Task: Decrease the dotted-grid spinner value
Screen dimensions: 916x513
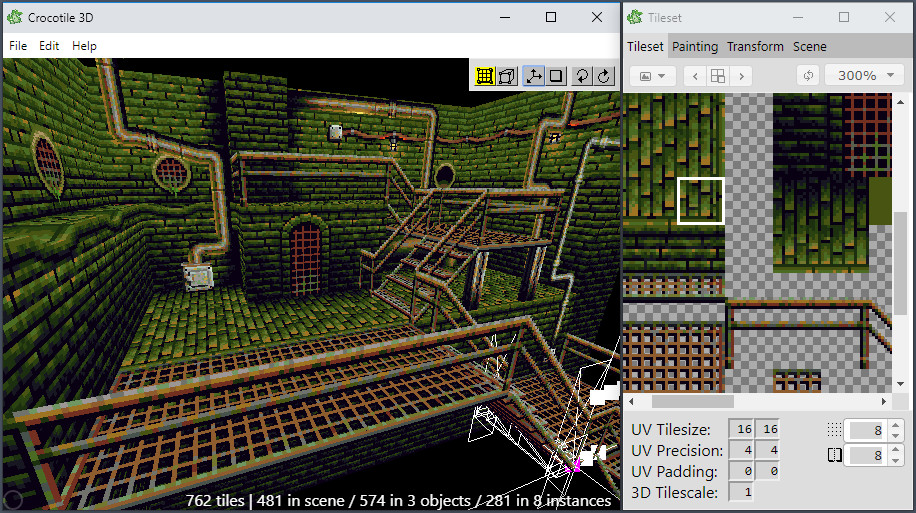Action: click(x=896, y=436)
